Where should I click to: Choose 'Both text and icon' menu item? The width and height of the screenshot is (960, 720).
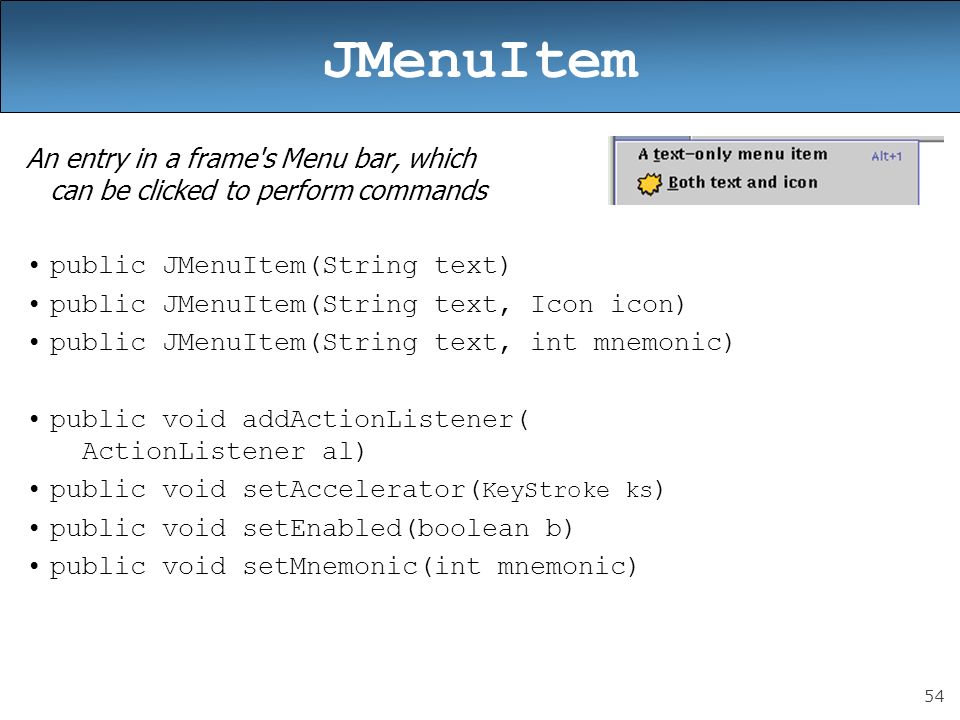743,182
